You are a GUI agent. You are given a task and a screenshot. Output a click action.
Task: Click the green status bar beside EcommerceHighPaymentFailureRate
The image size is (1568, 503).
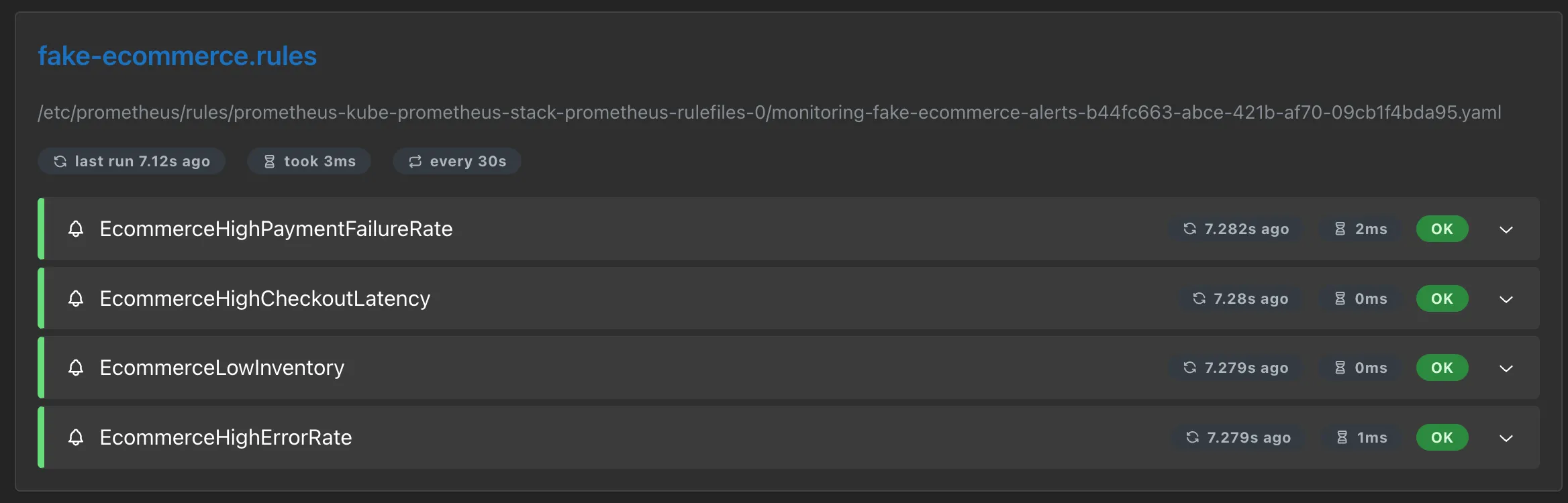41,229
